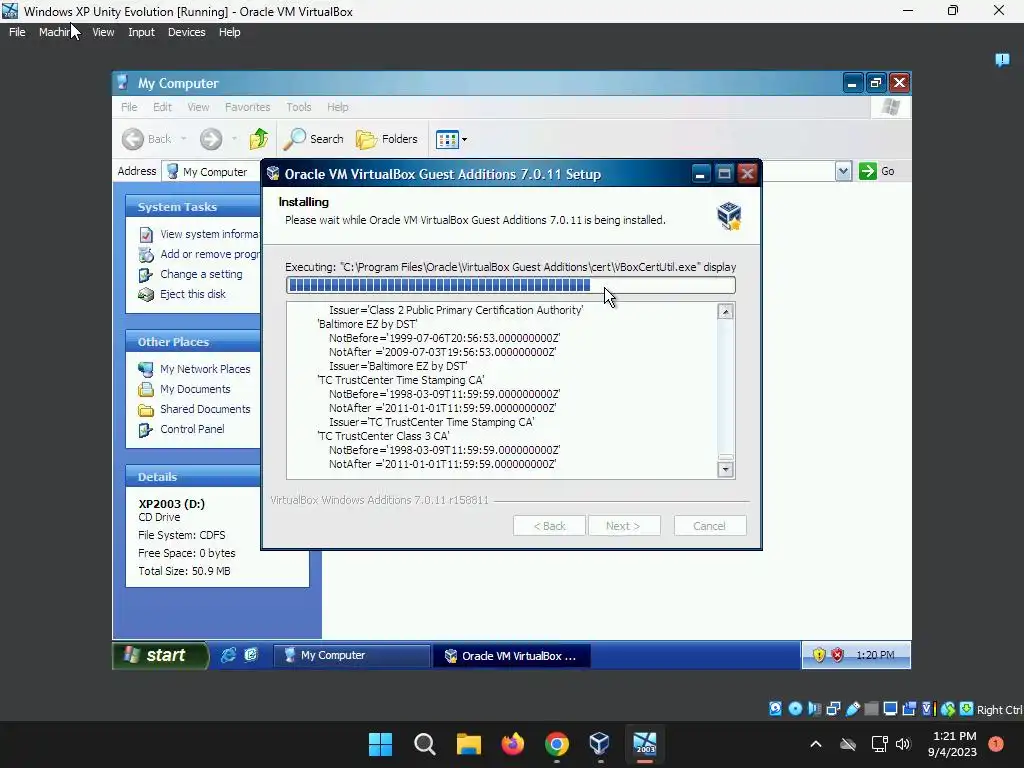This screenshot has height=768, width=1024.
Task: Click the Next button in Guest Additions setup
Action: click(x=624, y=526)
